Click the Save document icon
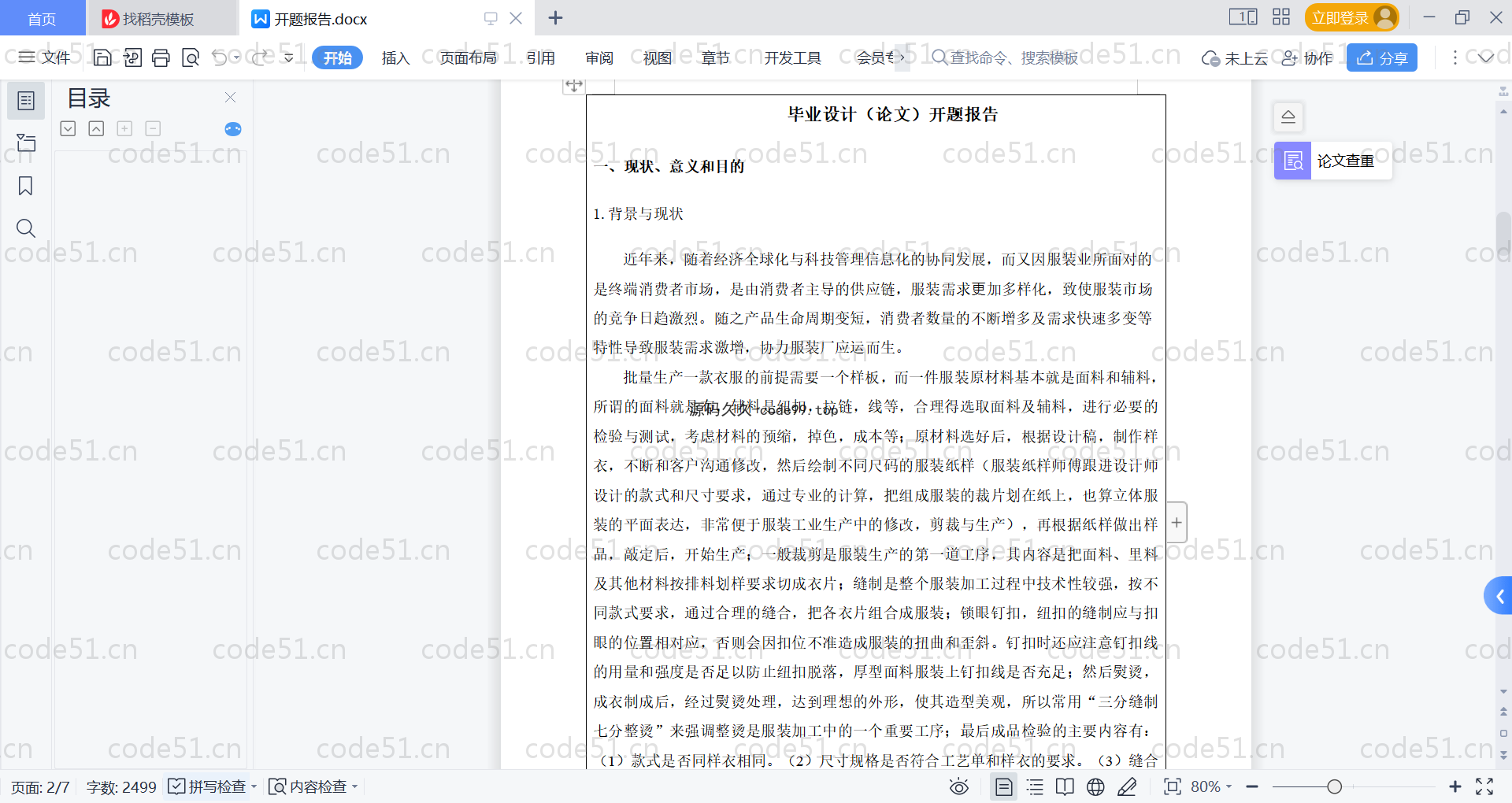 (102, 57)
